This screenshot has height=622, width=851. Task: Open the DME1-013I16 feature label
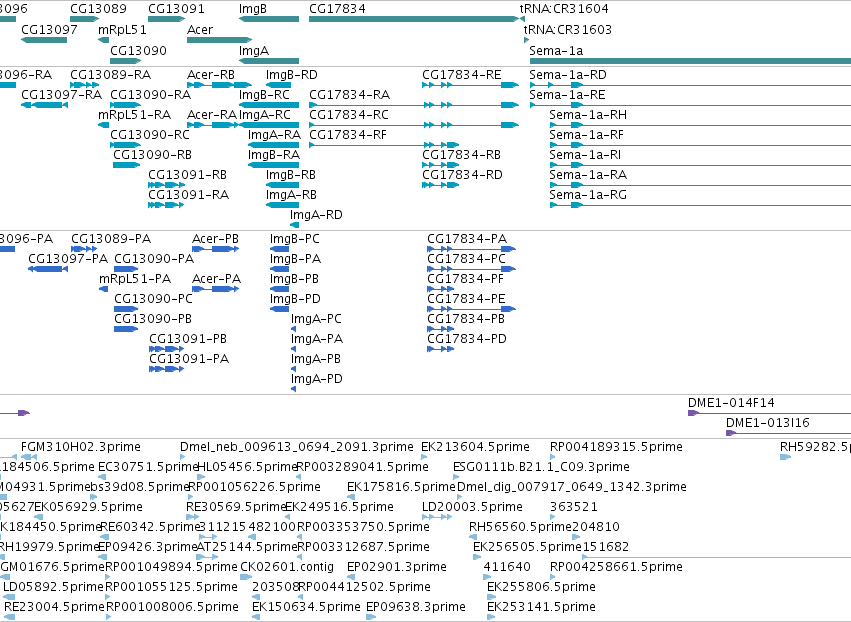pos(768,423)
